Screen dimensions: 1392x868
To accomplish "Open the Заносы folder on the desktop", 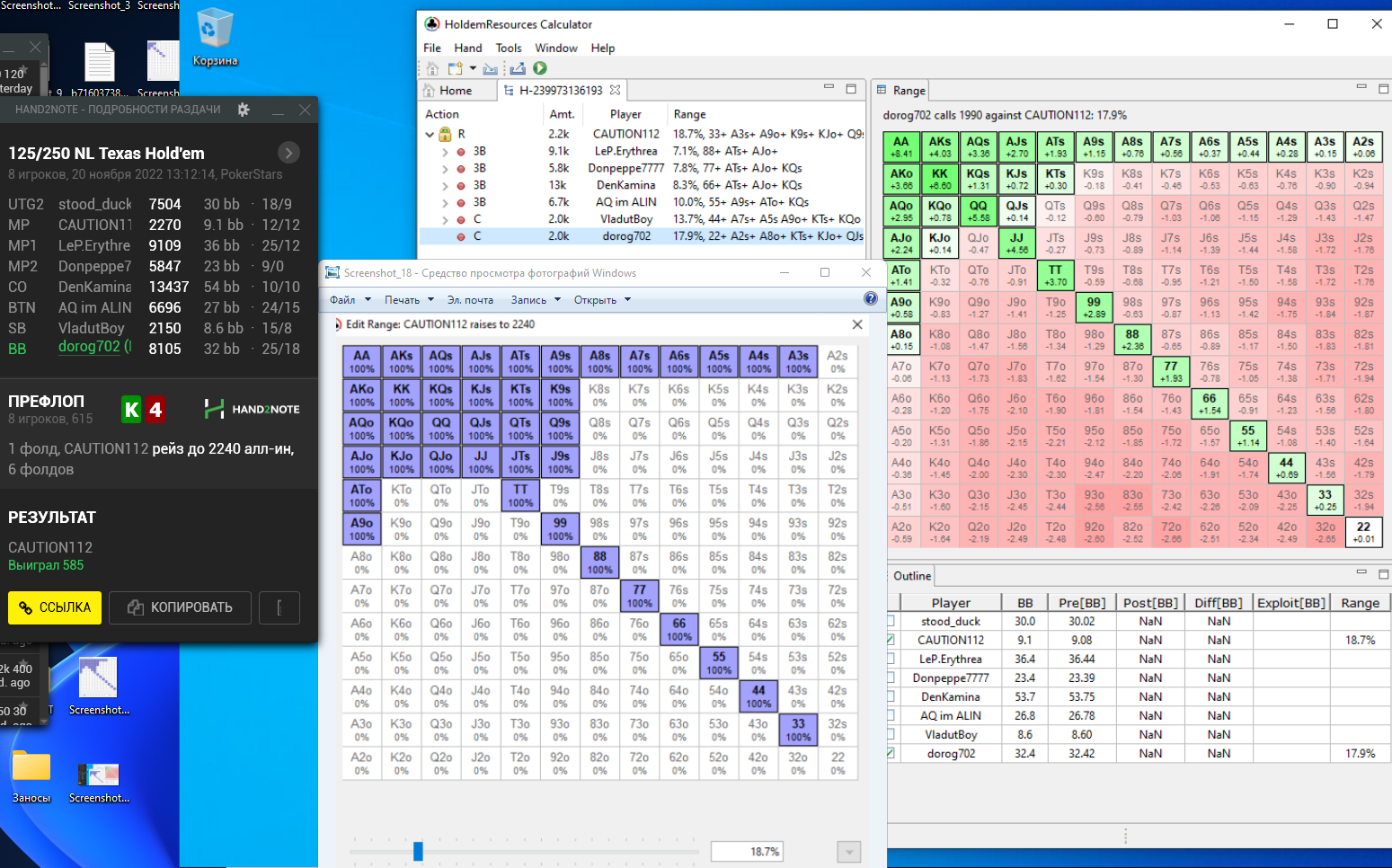I will [x=31, y=775].
